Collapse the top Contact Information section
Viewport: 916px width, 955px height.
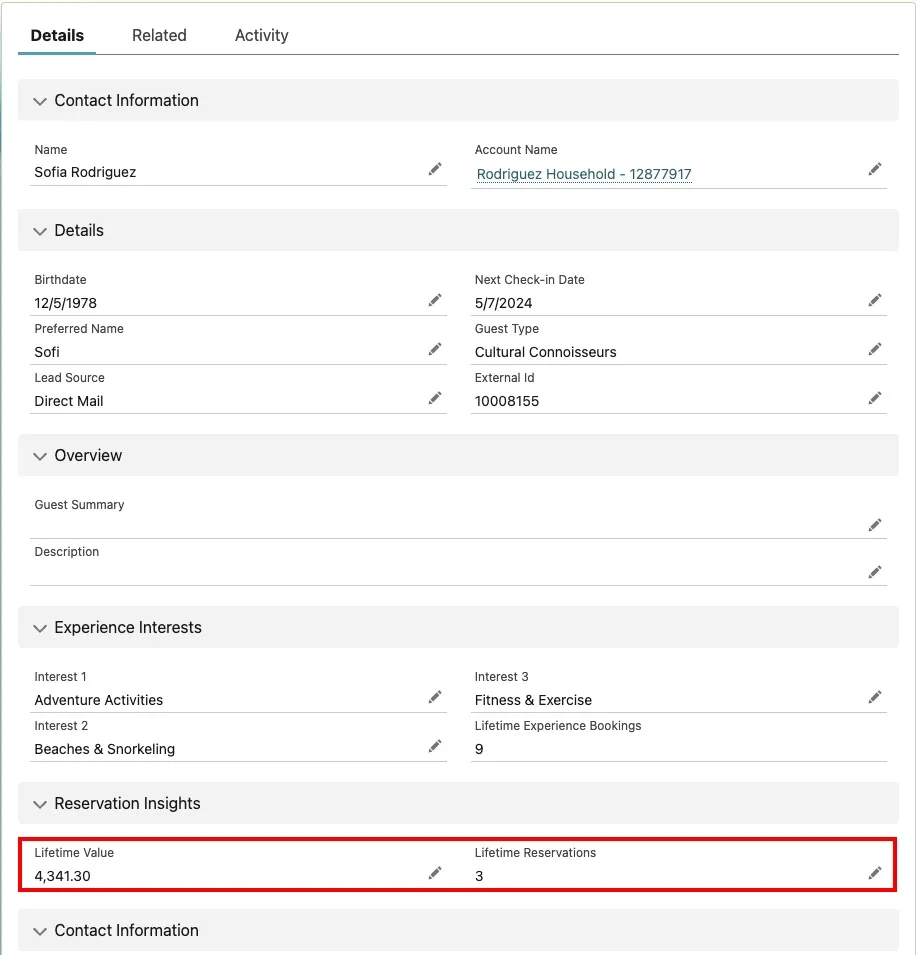click(x=41, y=101)
